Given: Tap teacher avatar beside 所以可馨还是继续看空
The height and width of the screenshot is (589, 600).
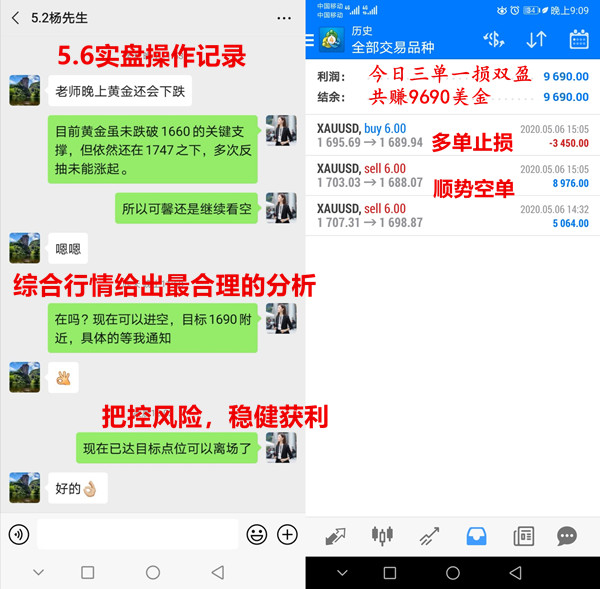Looking at the screenshot, I should tap(281, 208).
